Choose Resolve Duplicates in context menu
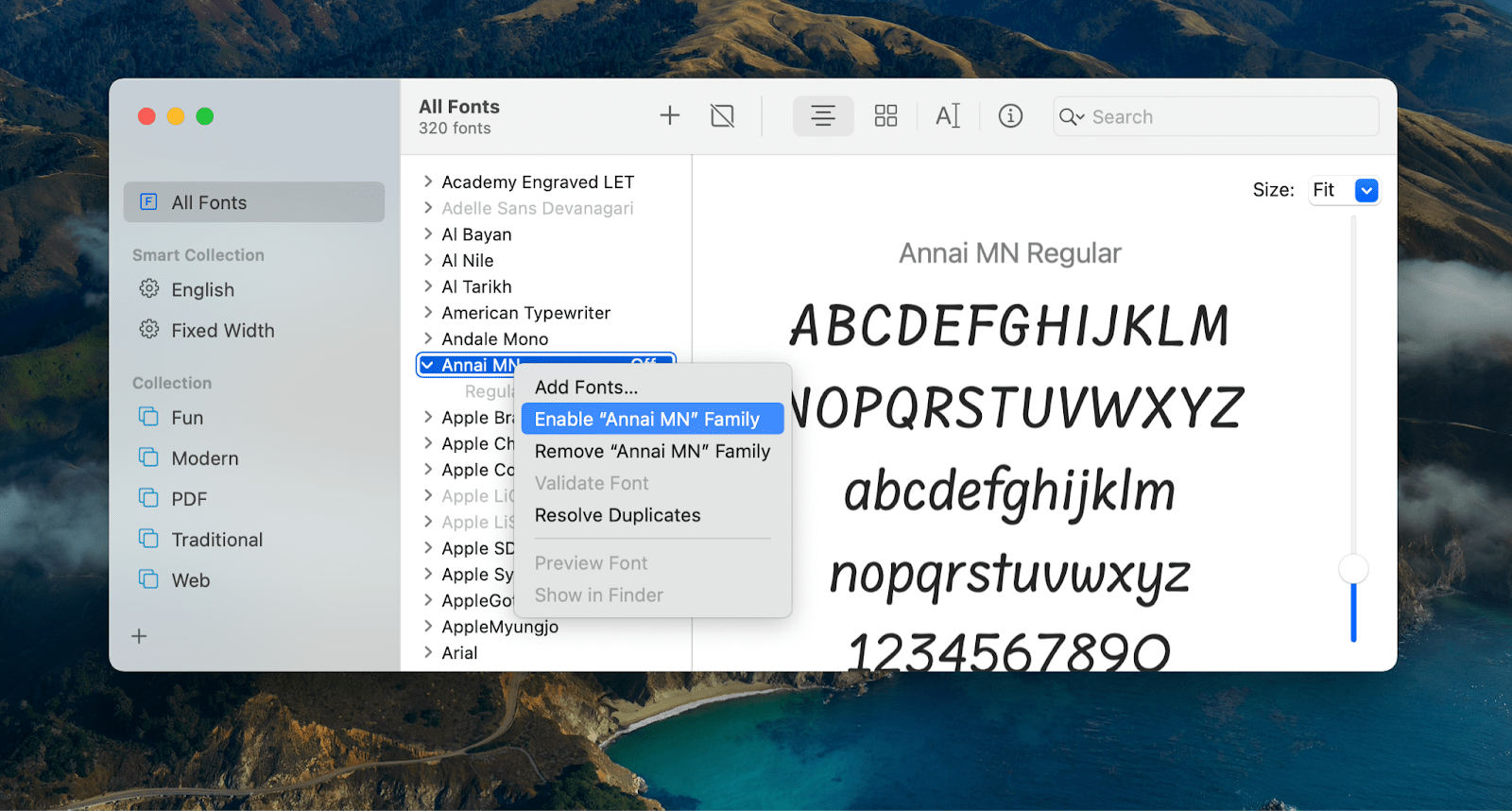1512x811 pixels. pos(652,515)
